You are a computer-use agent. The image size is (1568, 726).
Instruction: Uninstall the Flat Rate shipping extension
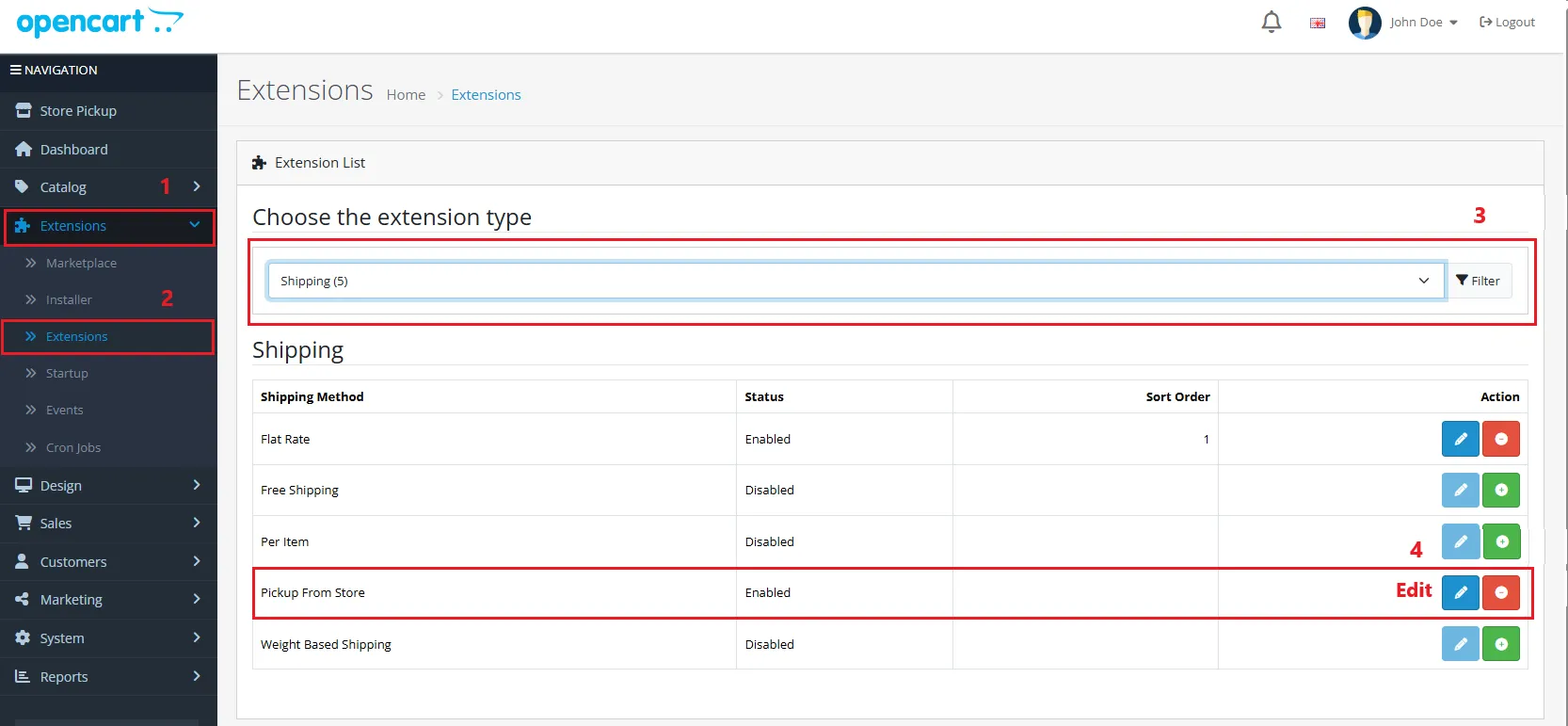tap(1500, 439)
